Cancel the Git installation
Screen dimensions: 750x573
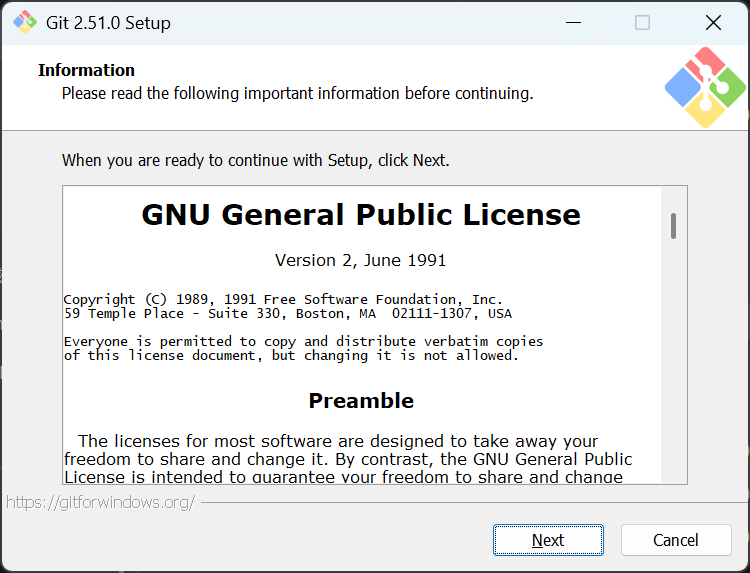click(676, 540)
